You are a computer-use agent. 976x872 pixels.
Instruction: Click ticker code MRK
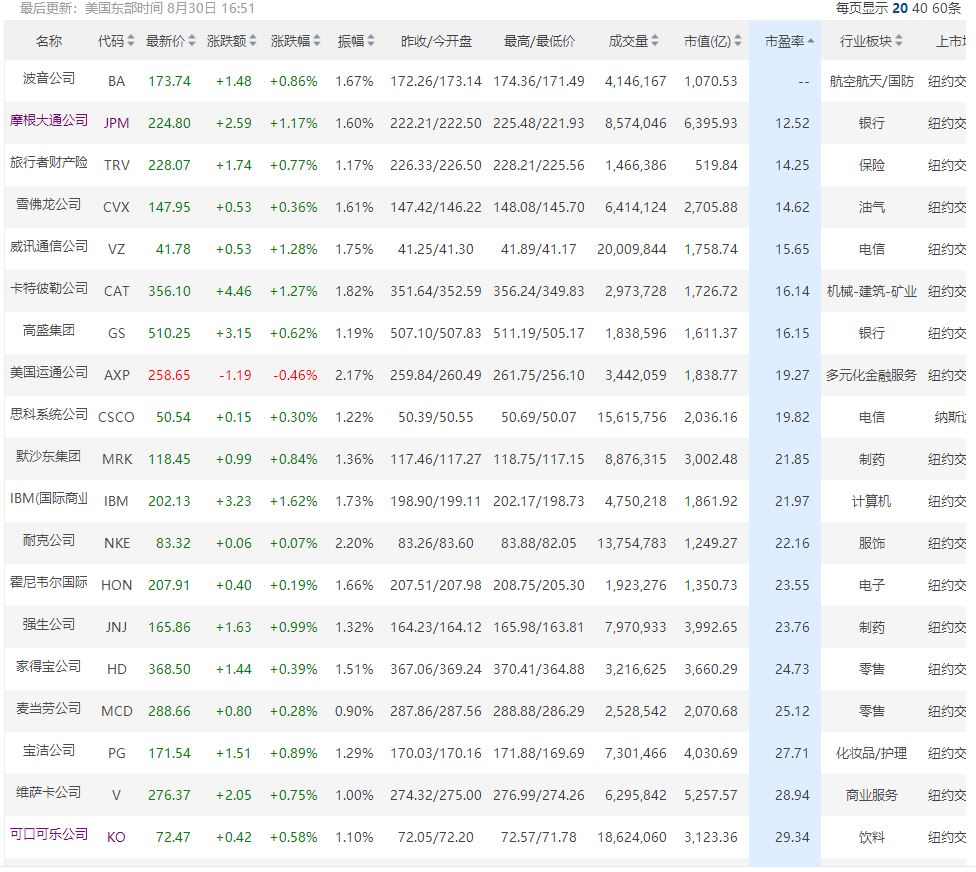[x=116, y=459]
